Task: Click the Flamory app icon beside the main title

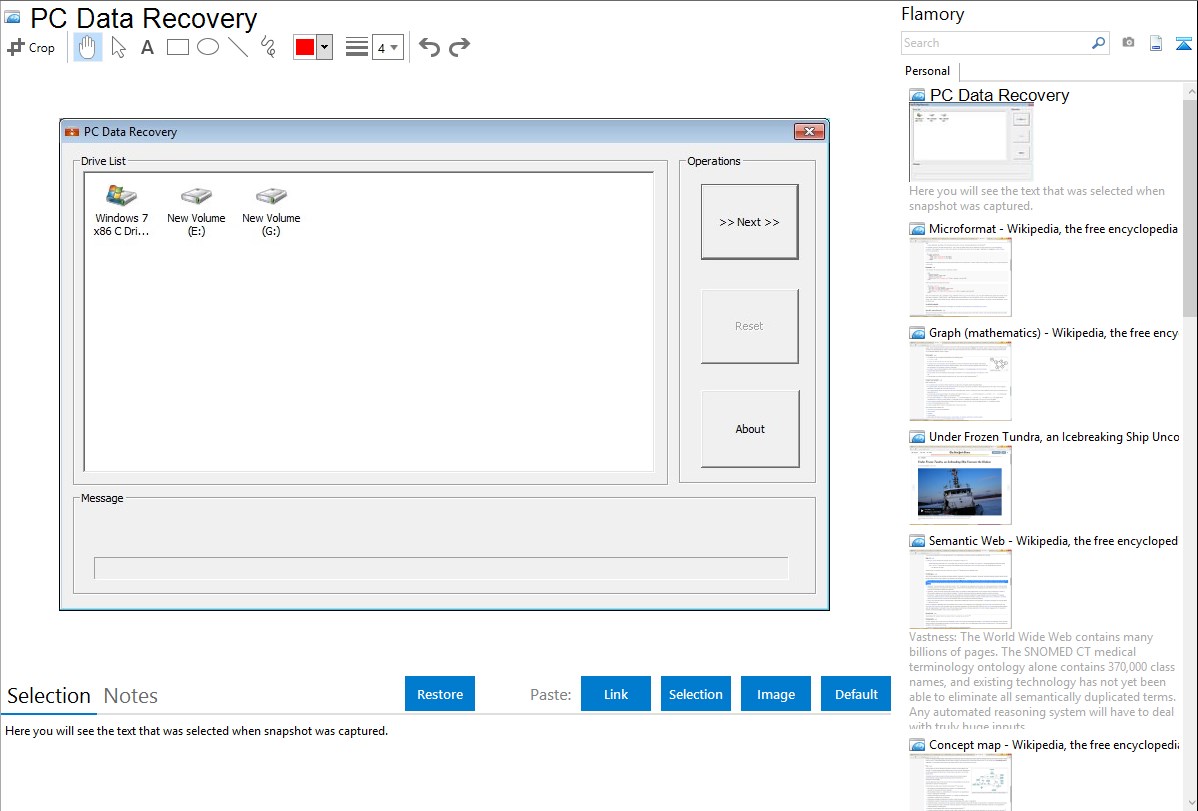Action: [x=13, y=18]
